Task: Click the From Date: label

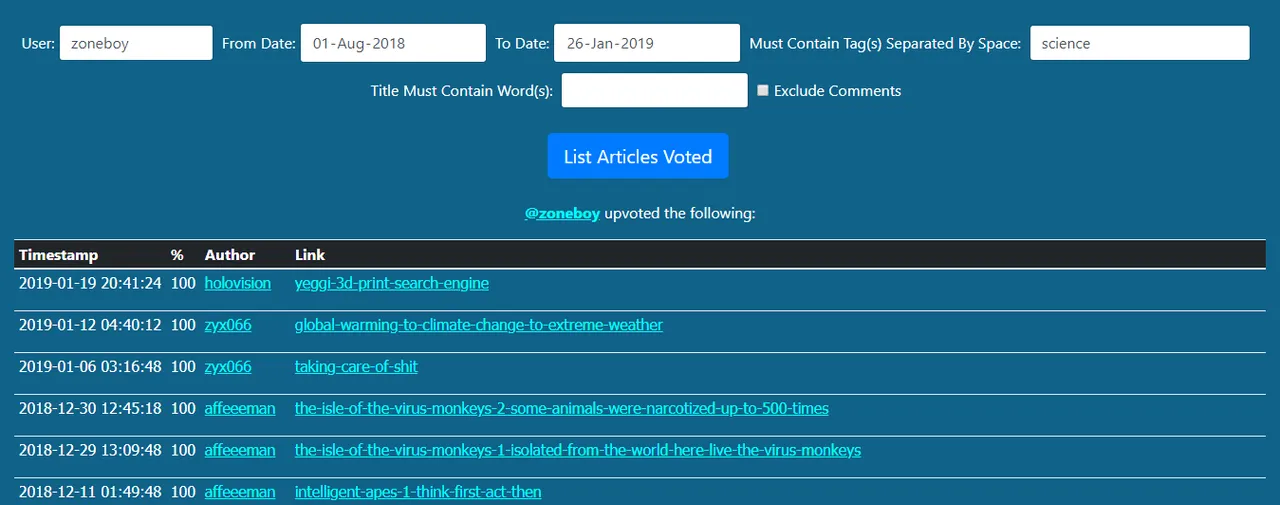Action: coord(259,43)
